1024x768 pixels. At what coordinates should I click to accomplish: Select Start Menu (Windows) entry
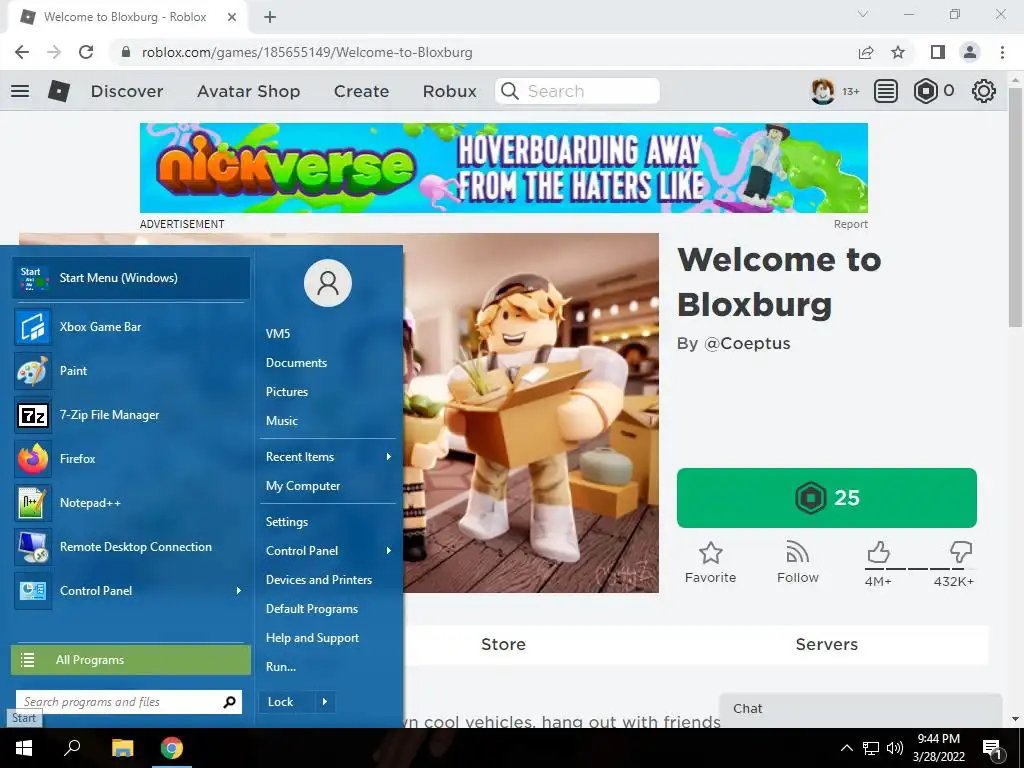coord(131,278)
